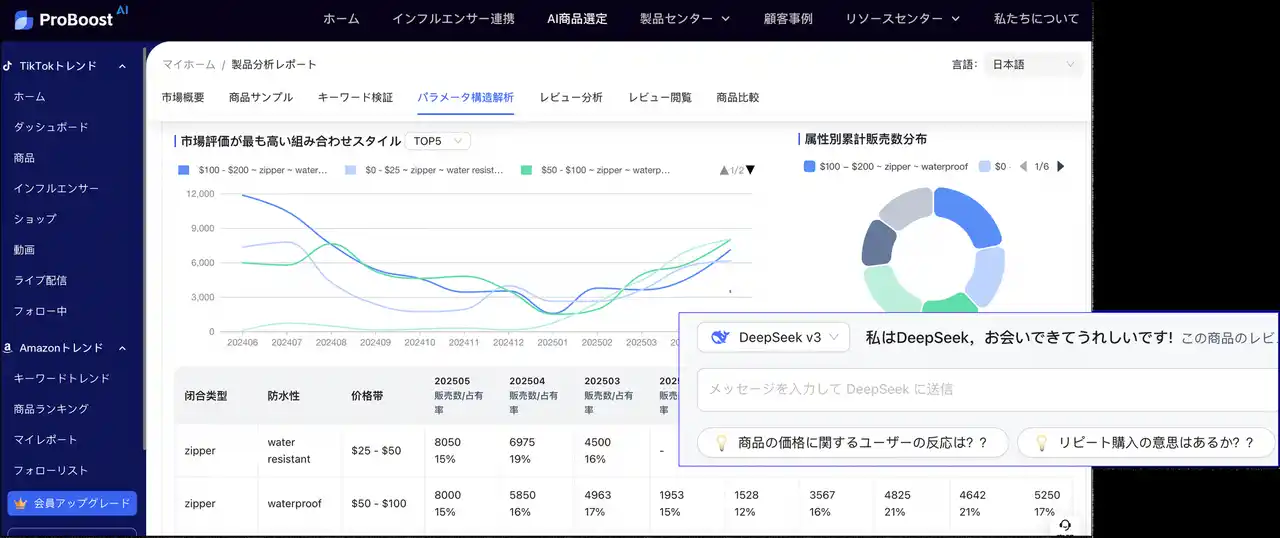Click the DeepSeek message input field

985,389
